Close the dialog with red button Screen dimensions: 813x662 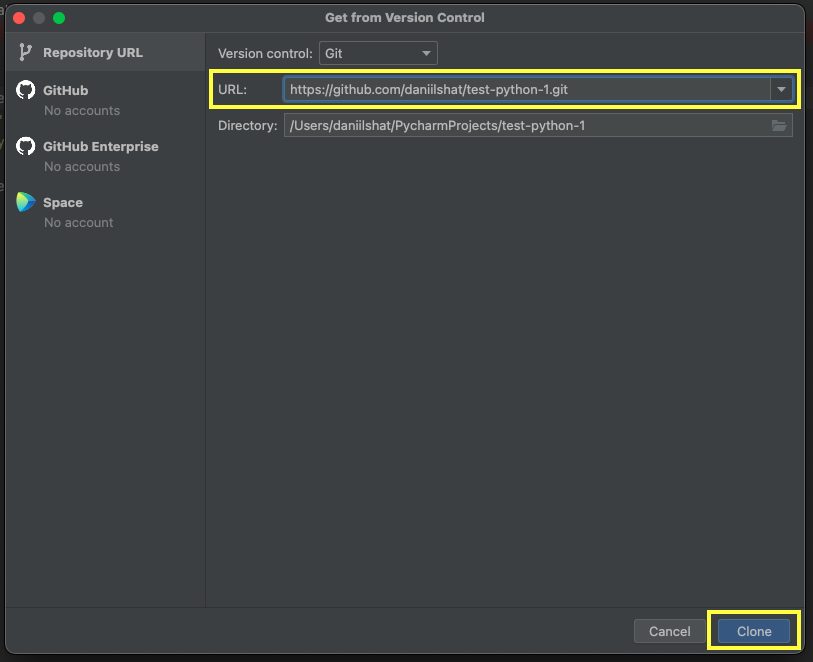tap(19, 18)
